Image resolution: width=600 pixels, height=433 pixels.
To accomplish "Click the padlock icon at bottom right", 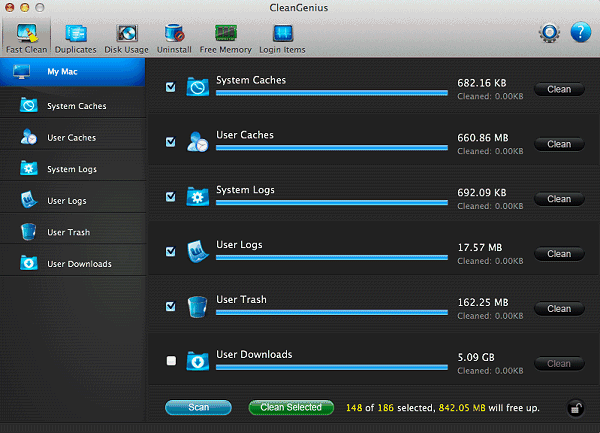I will 576,408.
